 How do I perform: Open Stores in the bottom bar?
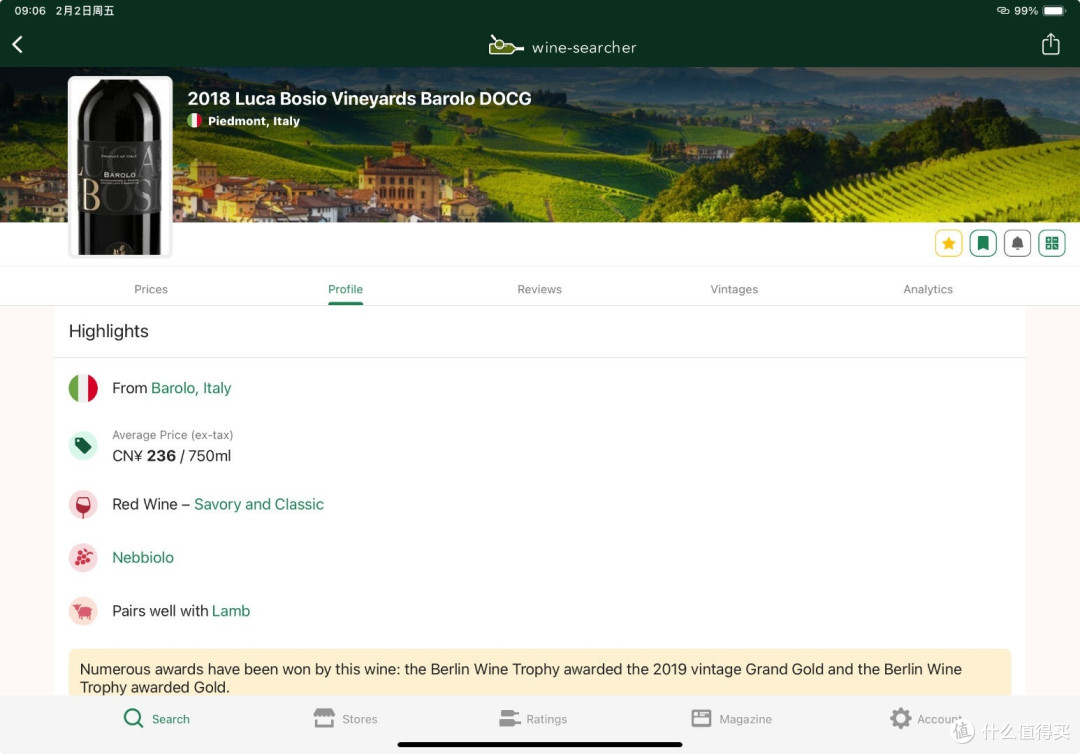tap(345, 719)
